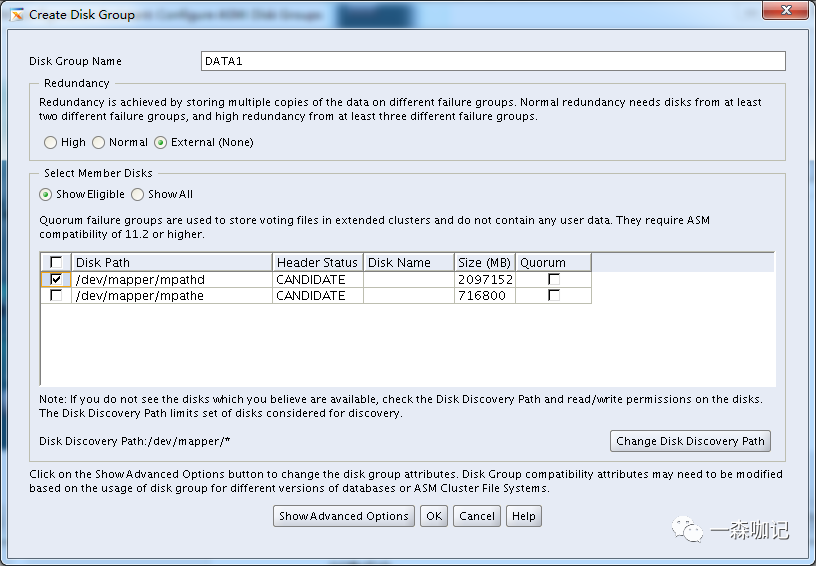
Task: Click the empty Disk Name cell for mpathd
Action: (x=409, y=279)
